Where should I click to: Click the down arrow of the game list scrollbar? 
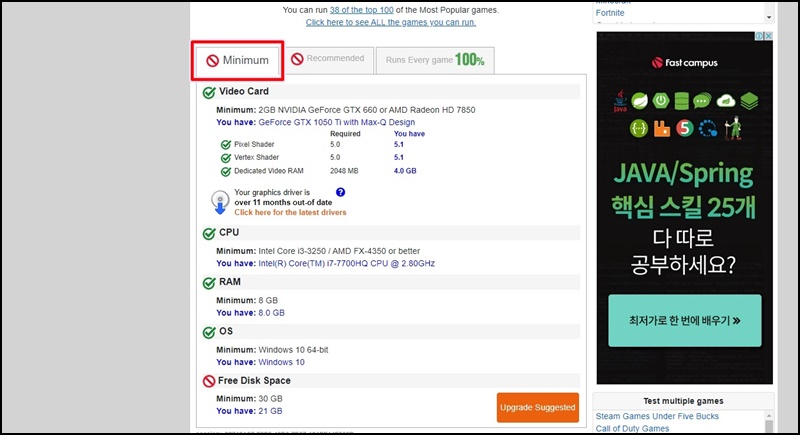[x=769, y=17]
